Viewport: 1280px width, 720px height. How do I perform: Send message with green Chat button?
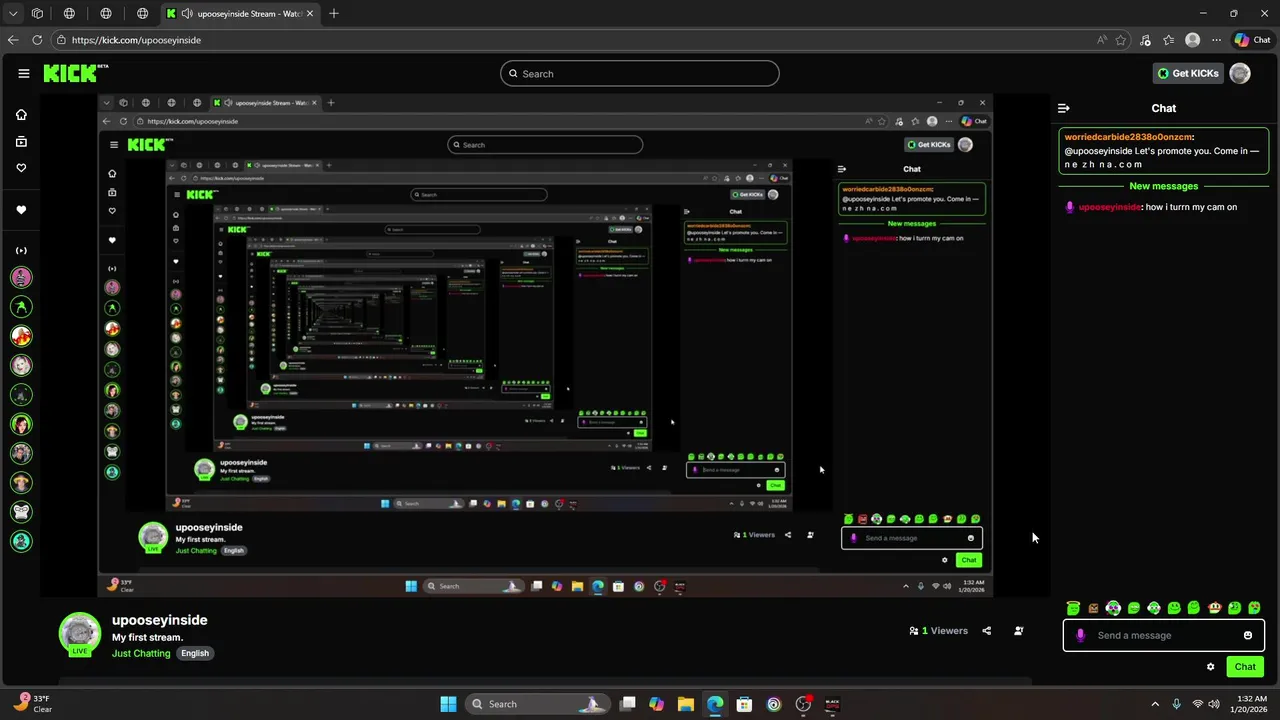(x=1245, y=667)
